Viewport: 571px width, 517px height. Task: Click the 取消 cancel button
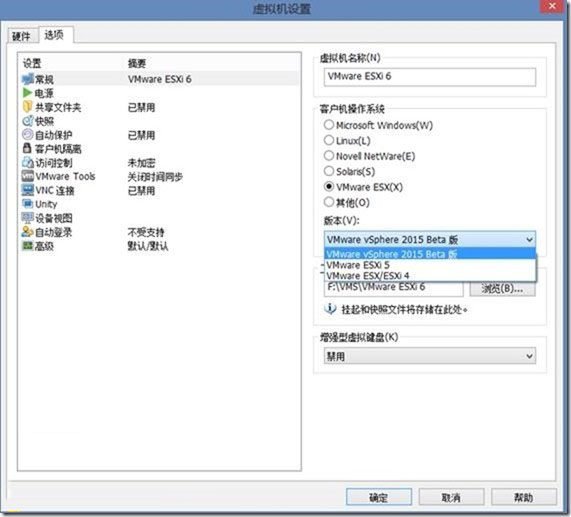pyautogui.click(x=451, y=497)
